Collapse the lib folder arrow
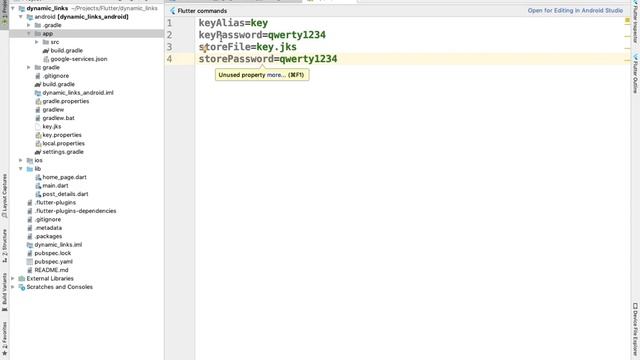 21,169
